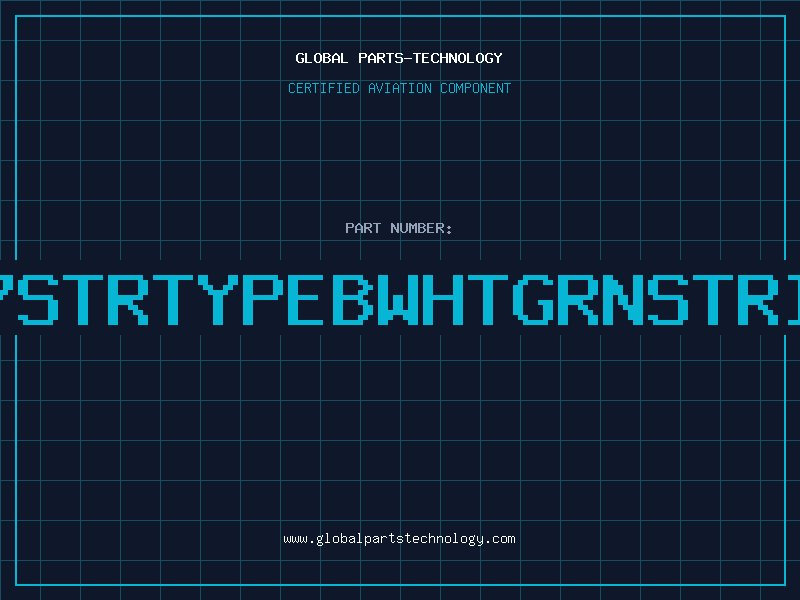Click the large part number string STRTYPEBWHTGRNSTR
800x600 pixels.
coord(400,299)
